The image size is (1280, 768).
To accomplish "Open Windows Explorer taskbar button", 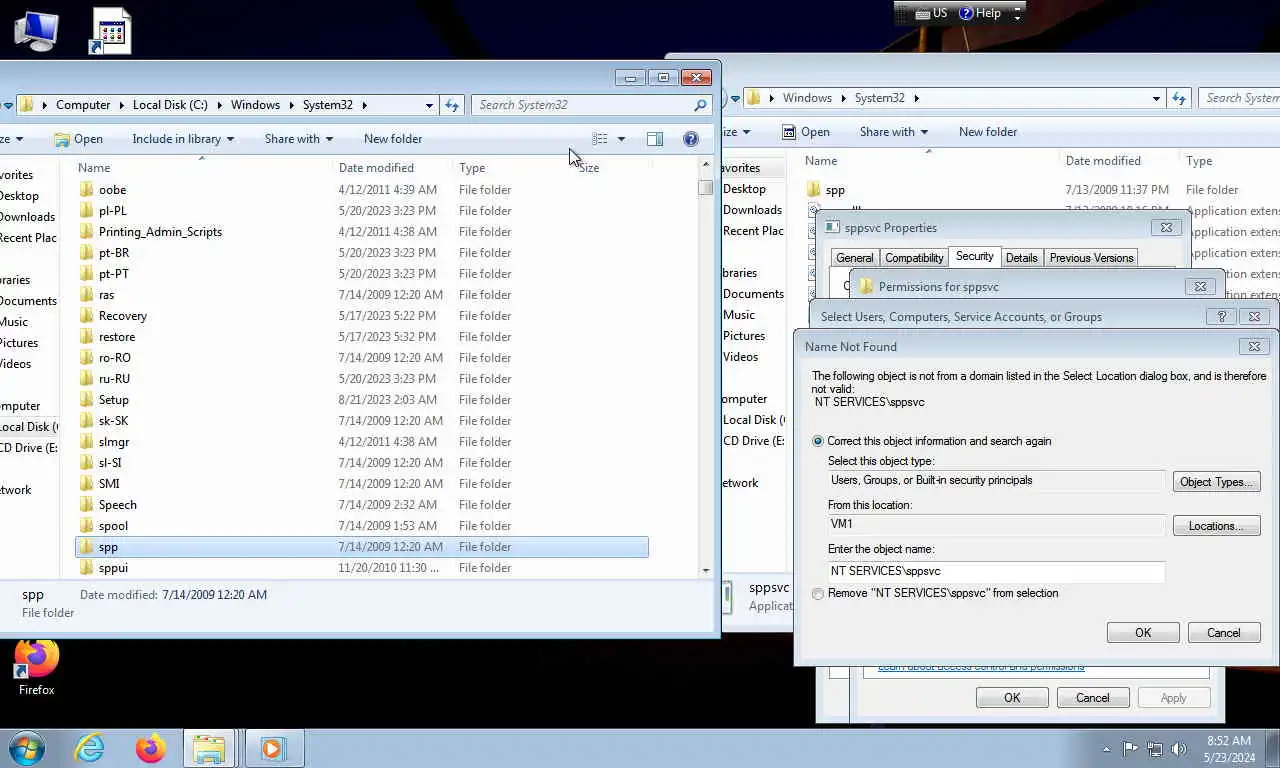I will point(209,748).
